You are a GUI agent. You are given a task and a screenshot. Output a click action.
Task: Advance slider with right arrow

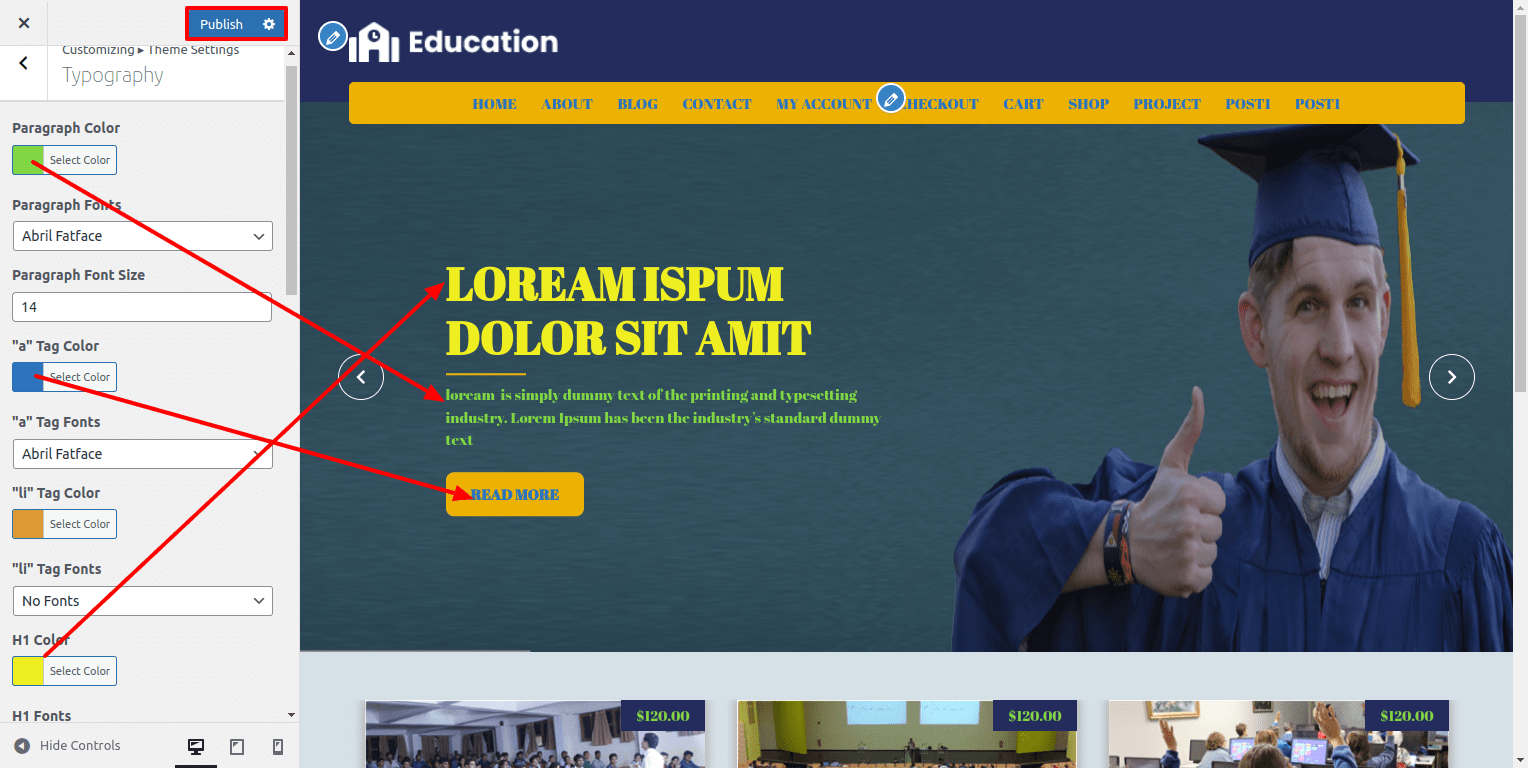(1451, 377)
